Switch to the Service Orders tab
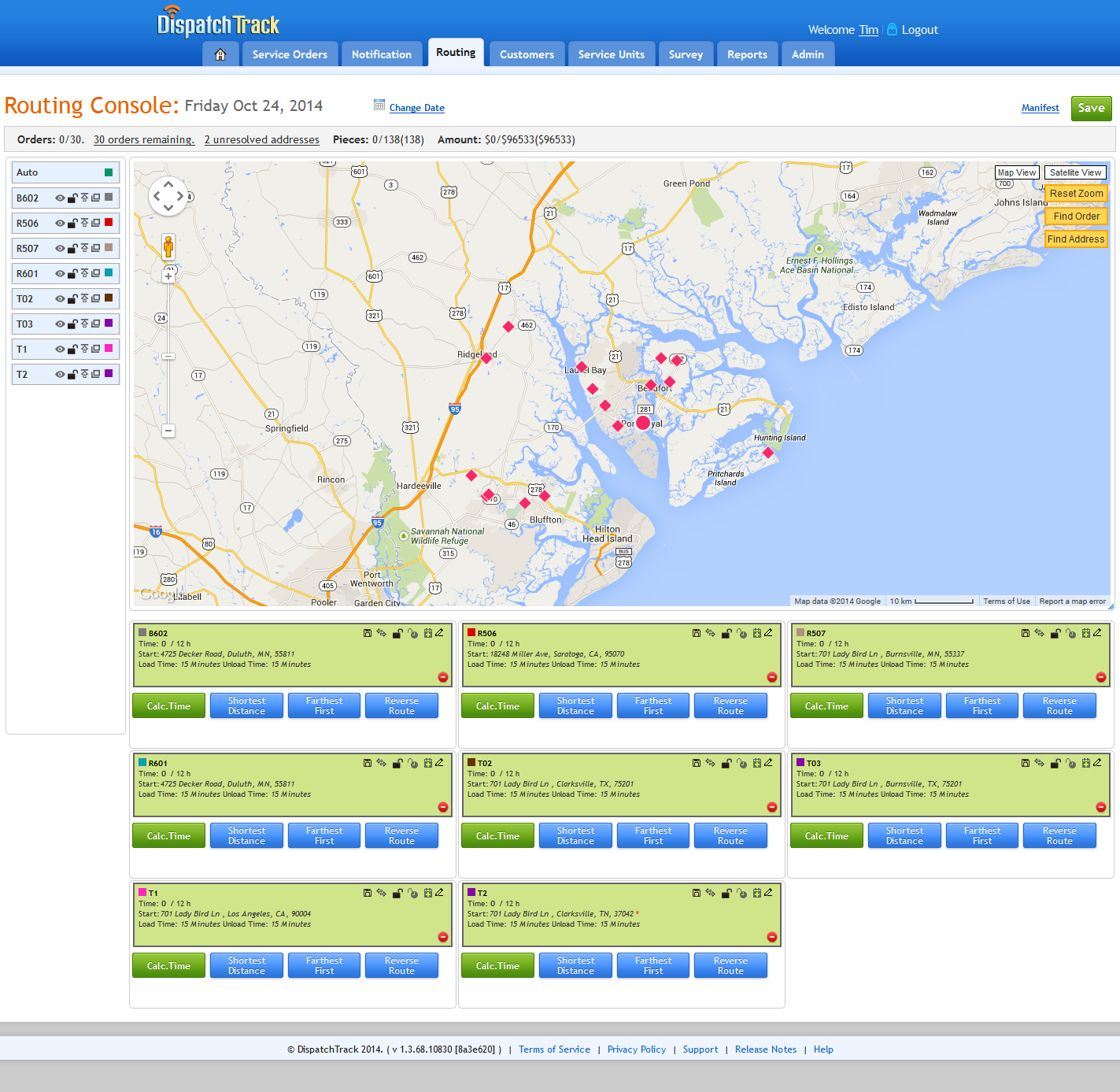1120x1092 pixels. point(289,54)
